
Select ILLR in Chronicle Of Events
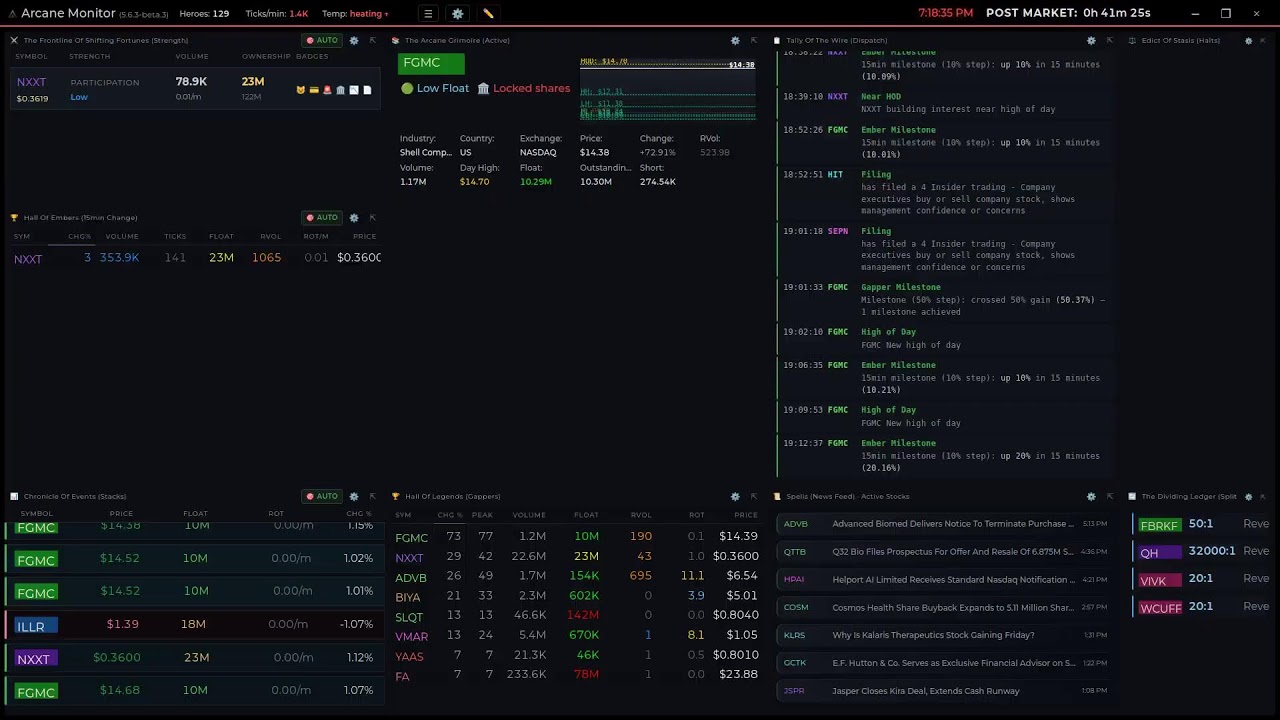click(x=36, y=626)
